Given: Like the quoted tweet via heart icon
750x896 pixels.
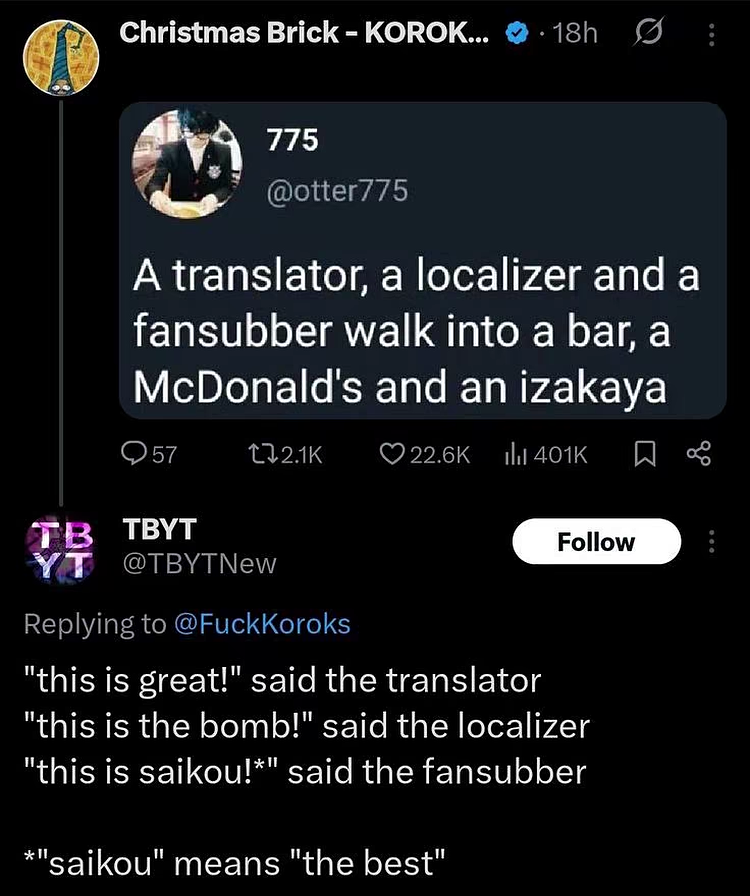Looking at the screenshot, I should (x=392, y=454).
